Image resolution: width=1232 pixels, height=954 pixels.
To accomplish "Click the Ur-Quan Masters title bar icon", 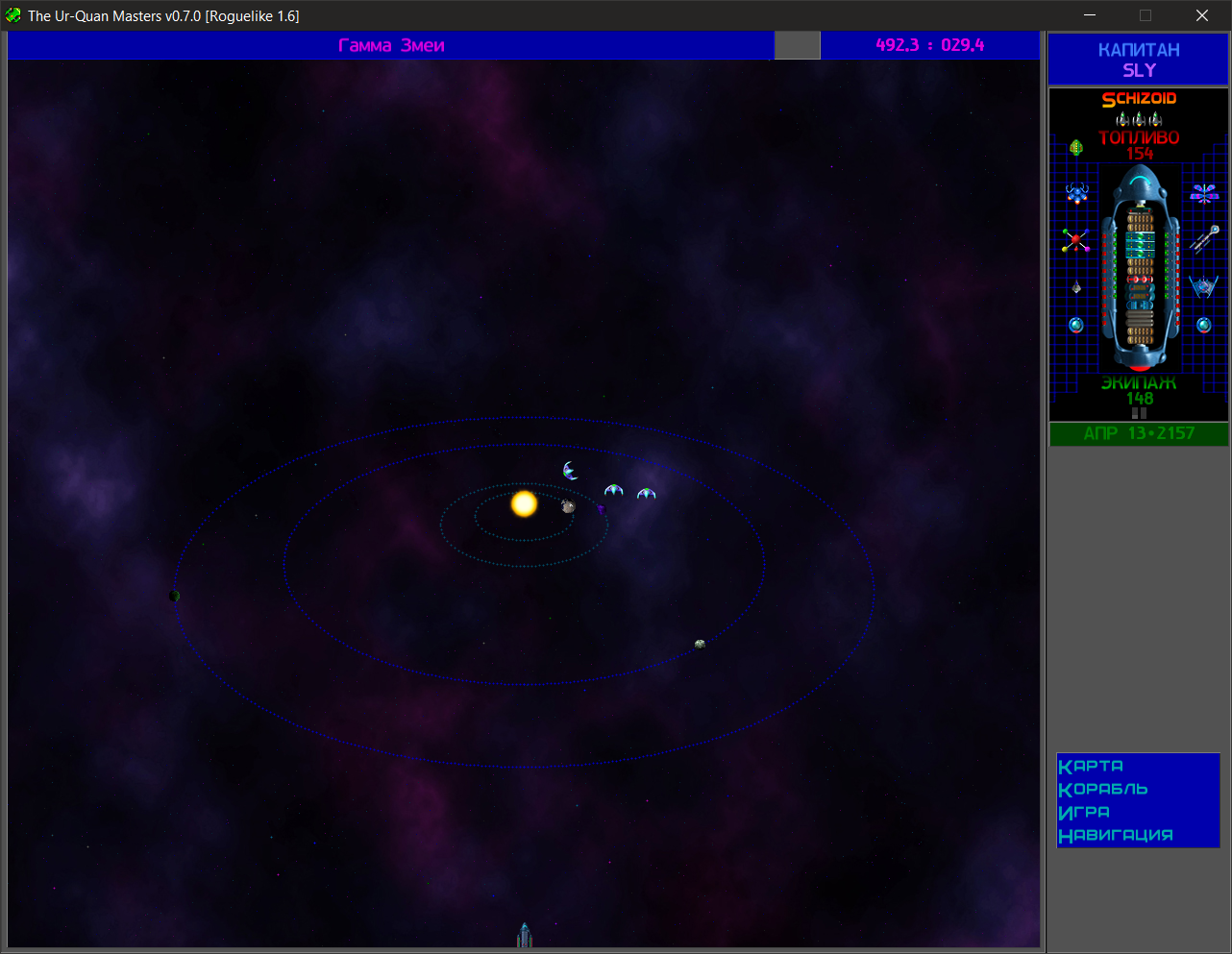I will [13, 15].
